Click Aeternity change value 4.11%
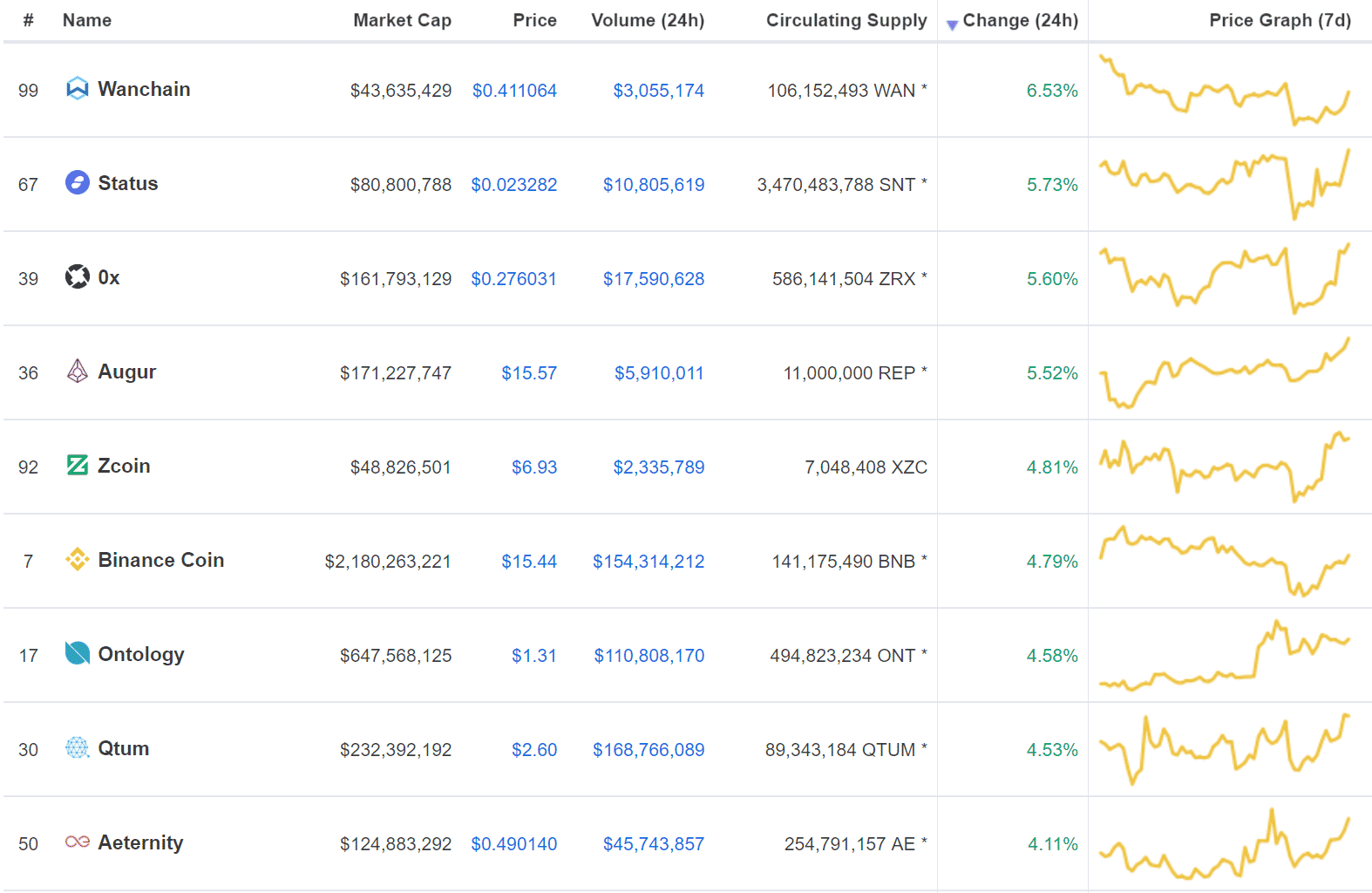Image resolution: width=1372 pixels, height=893 pixels. (1053, 844)
